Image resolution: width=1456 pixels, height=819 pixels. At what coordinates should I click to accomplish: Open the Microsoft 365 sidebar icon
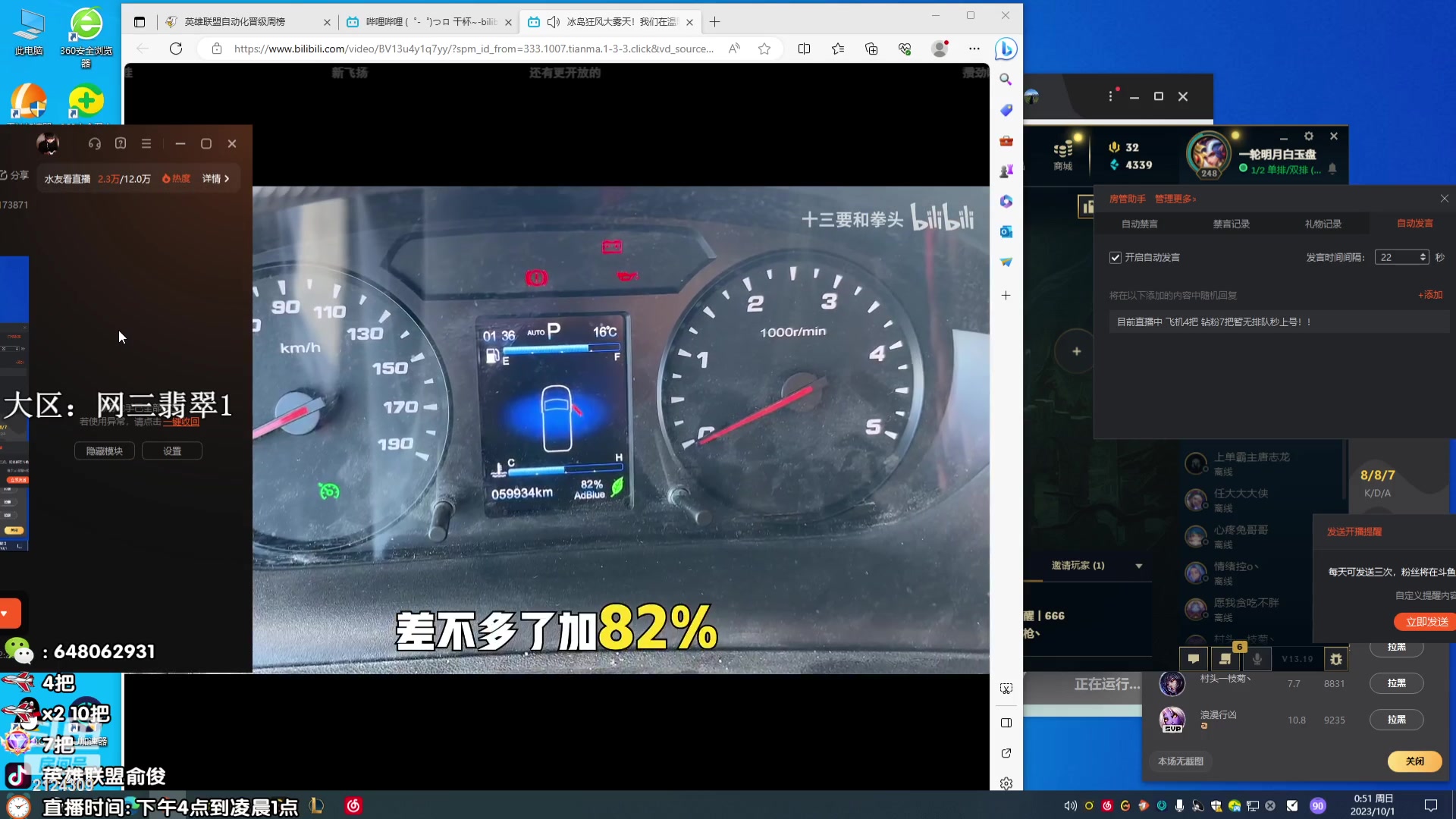tap(1006, 201)
